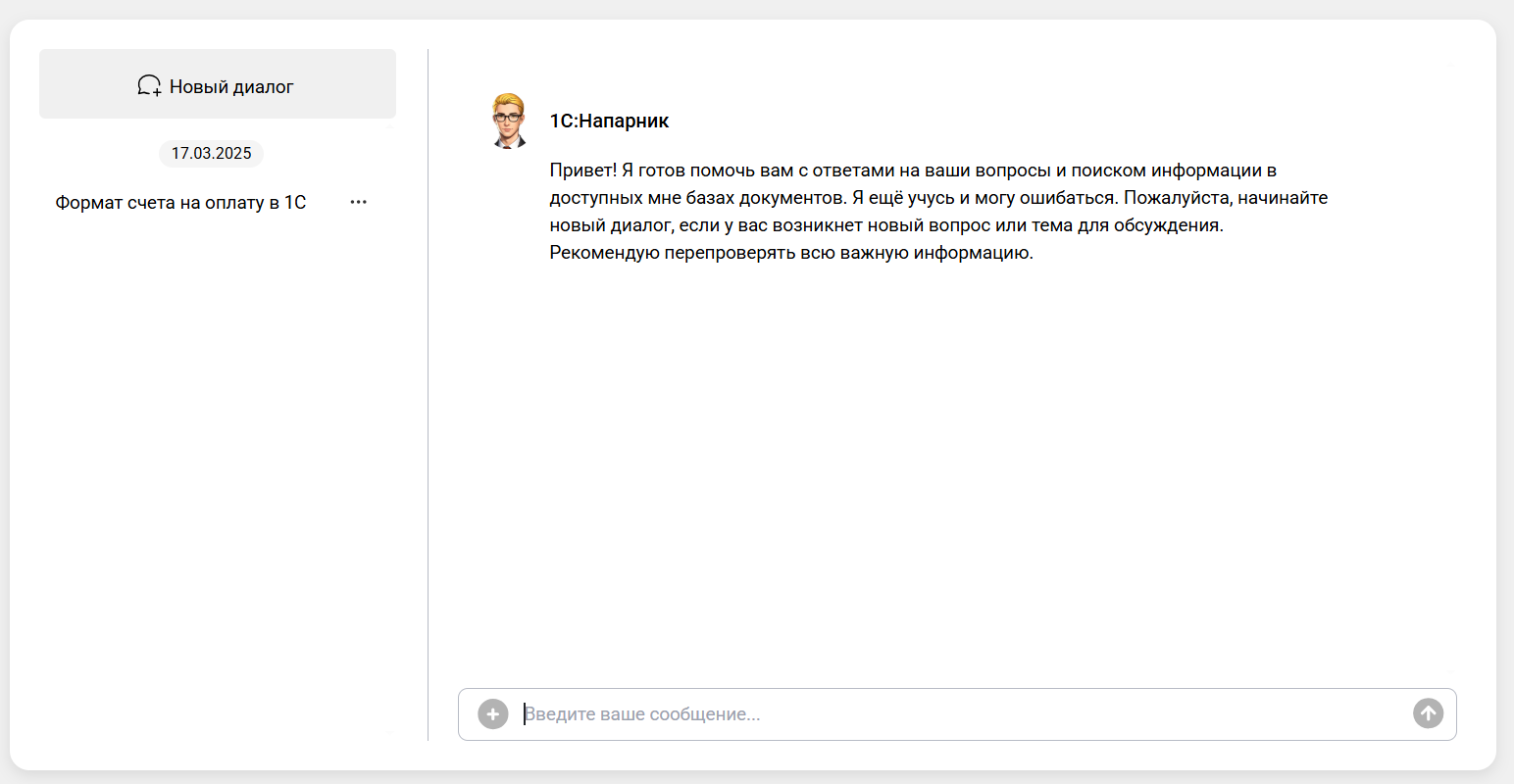Click the words новый диалог in the greeting
Viewport: 1514px width, 784px height.
pos(609,225)
